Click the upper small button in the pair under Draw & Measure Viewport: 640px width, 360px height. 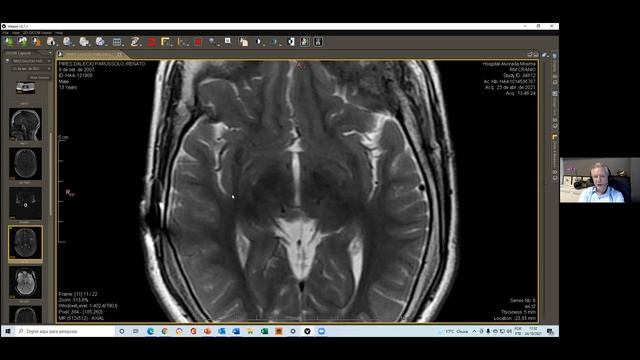tap(555, 172)
